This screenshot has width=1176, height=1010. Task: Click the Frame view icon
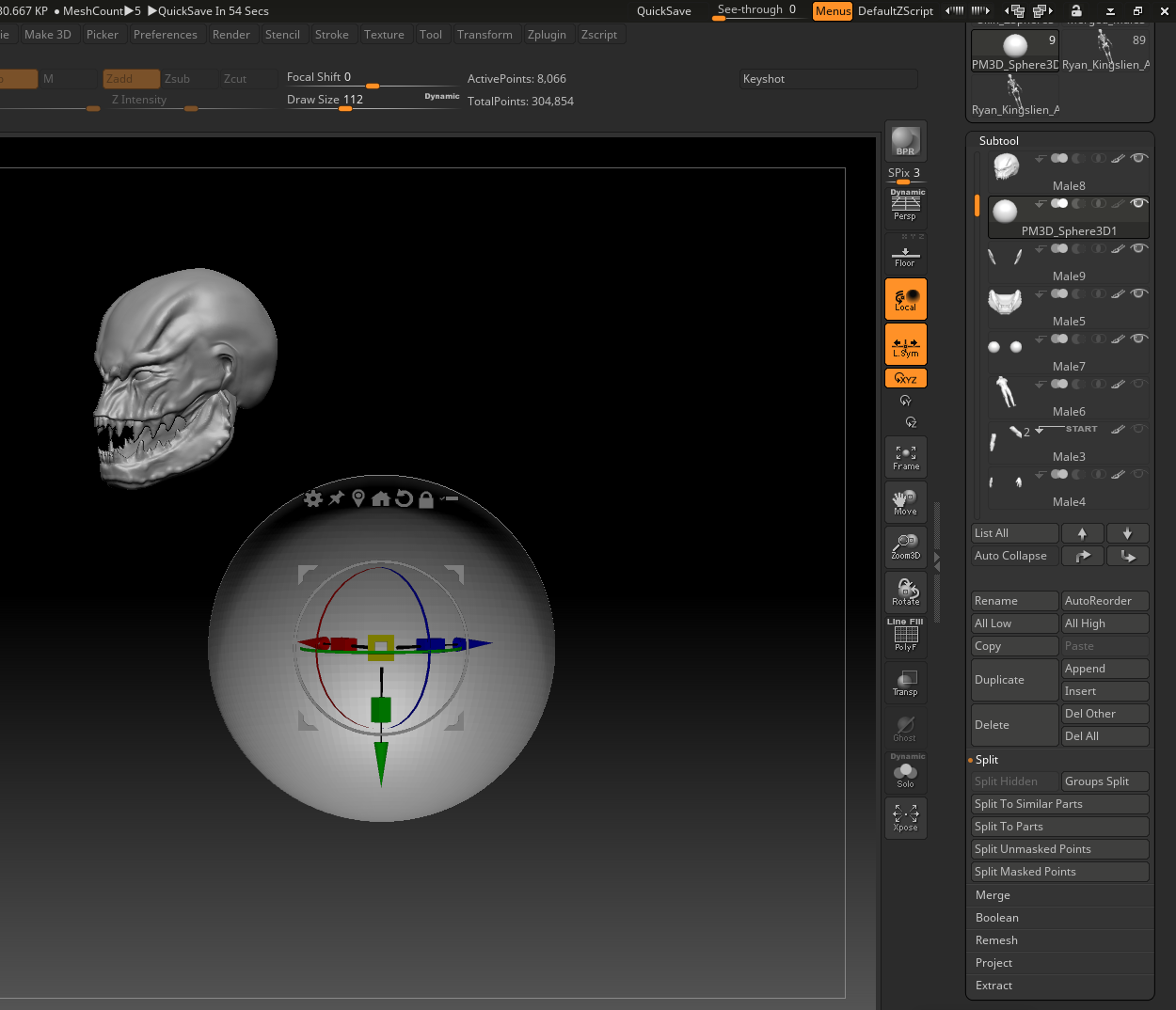905,457
